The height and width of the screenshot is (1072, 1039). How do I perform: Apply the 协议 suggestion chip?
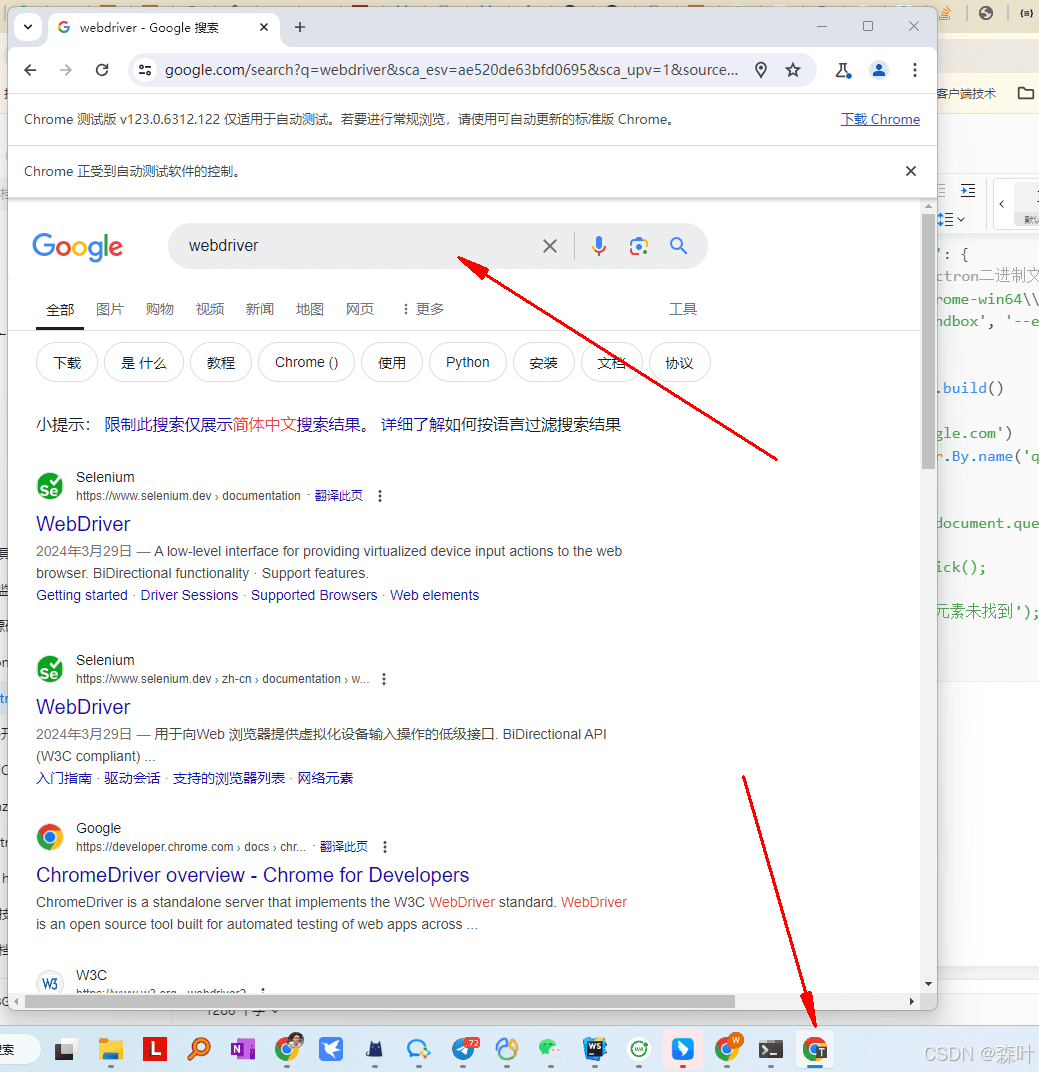point(679,362)
